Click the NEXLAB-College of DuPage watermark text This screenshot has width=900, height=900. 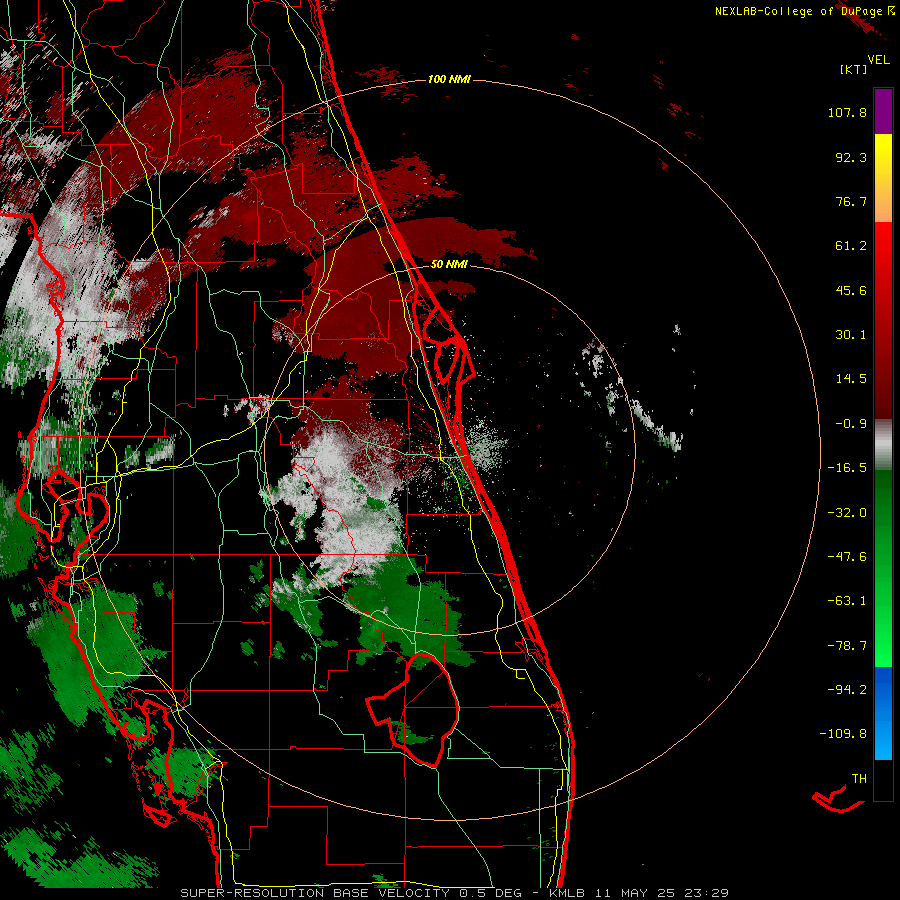click(x=801, y=11)
